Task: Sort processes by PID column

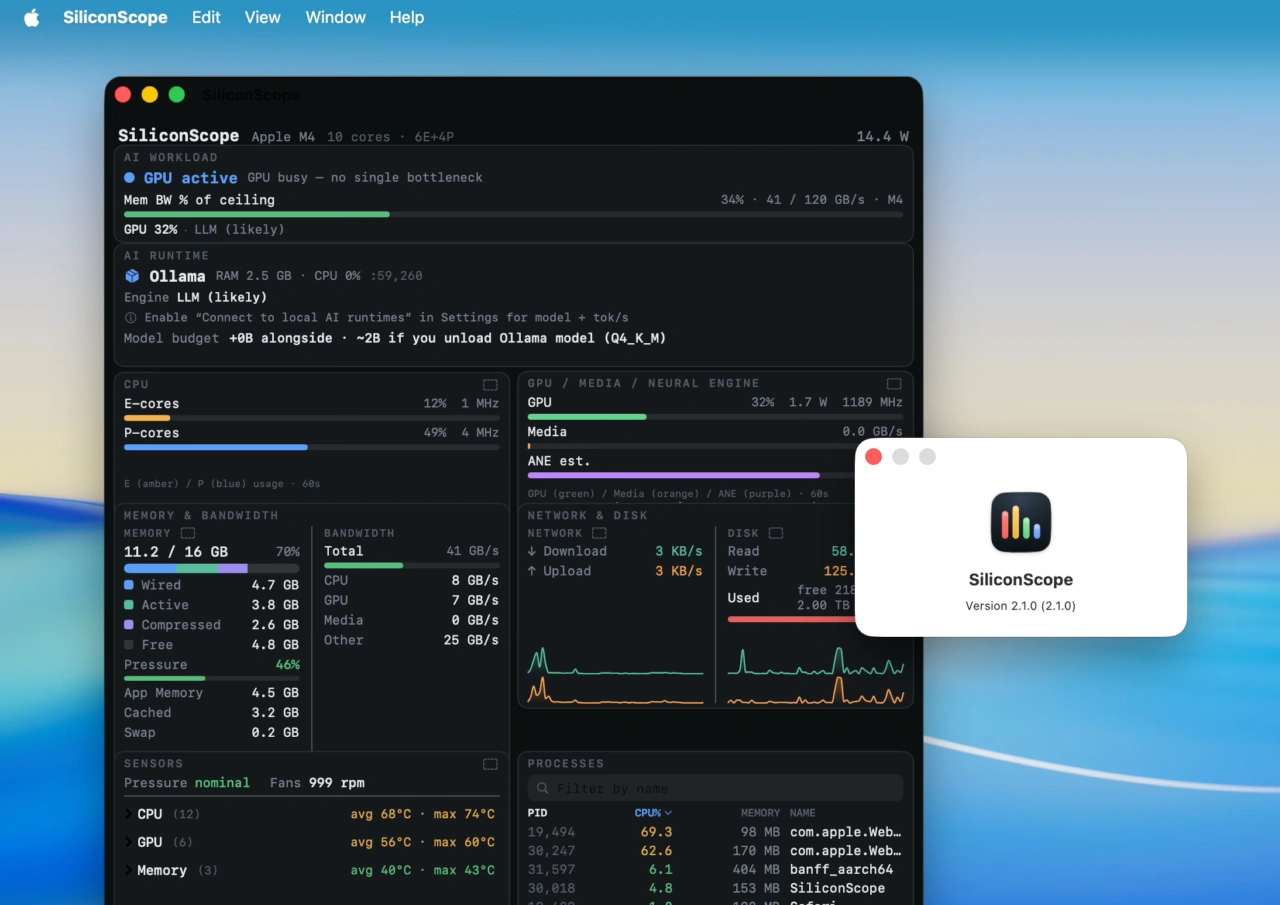Action: click(537, 813)
